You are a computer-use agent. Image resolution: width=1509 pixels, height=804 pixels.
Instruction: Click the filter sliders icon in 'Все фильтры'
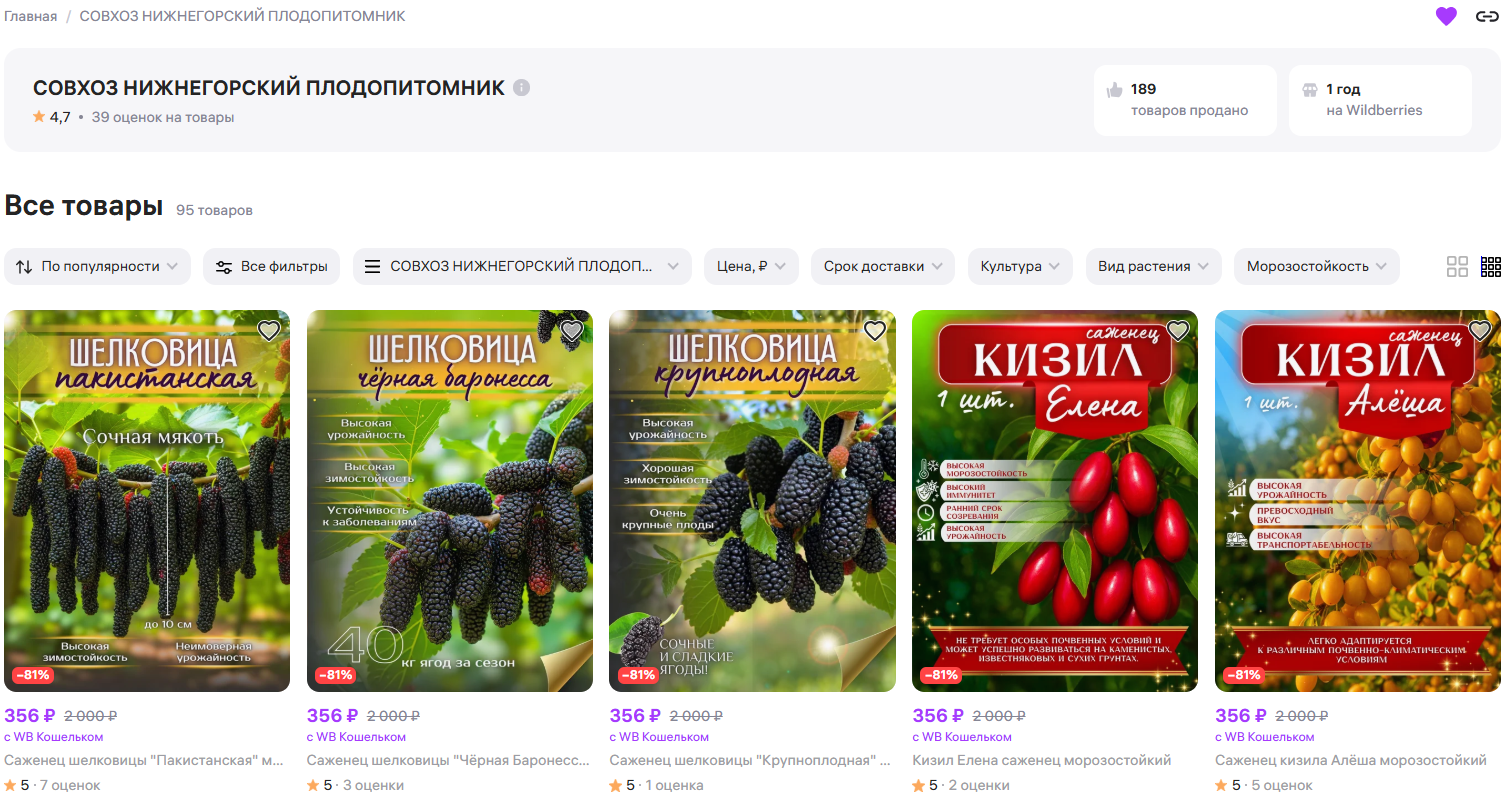(x=224, y=267)
